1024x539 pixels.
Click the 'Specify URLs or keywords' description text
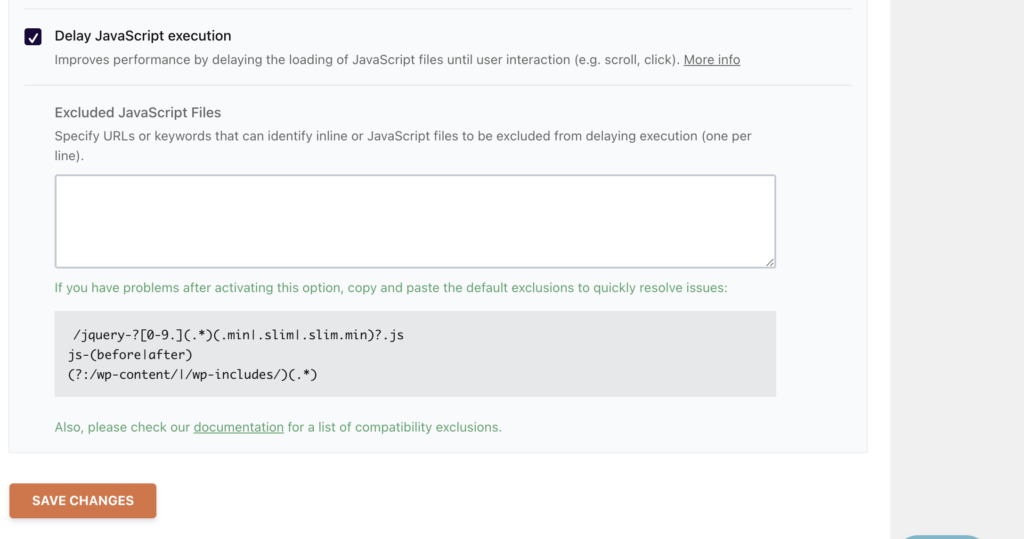pos(403,146)
